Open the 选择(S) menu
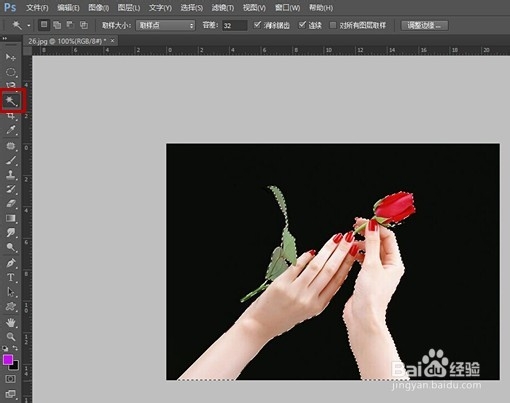Screen dimensions: 510x403 [x=191, y=7]
